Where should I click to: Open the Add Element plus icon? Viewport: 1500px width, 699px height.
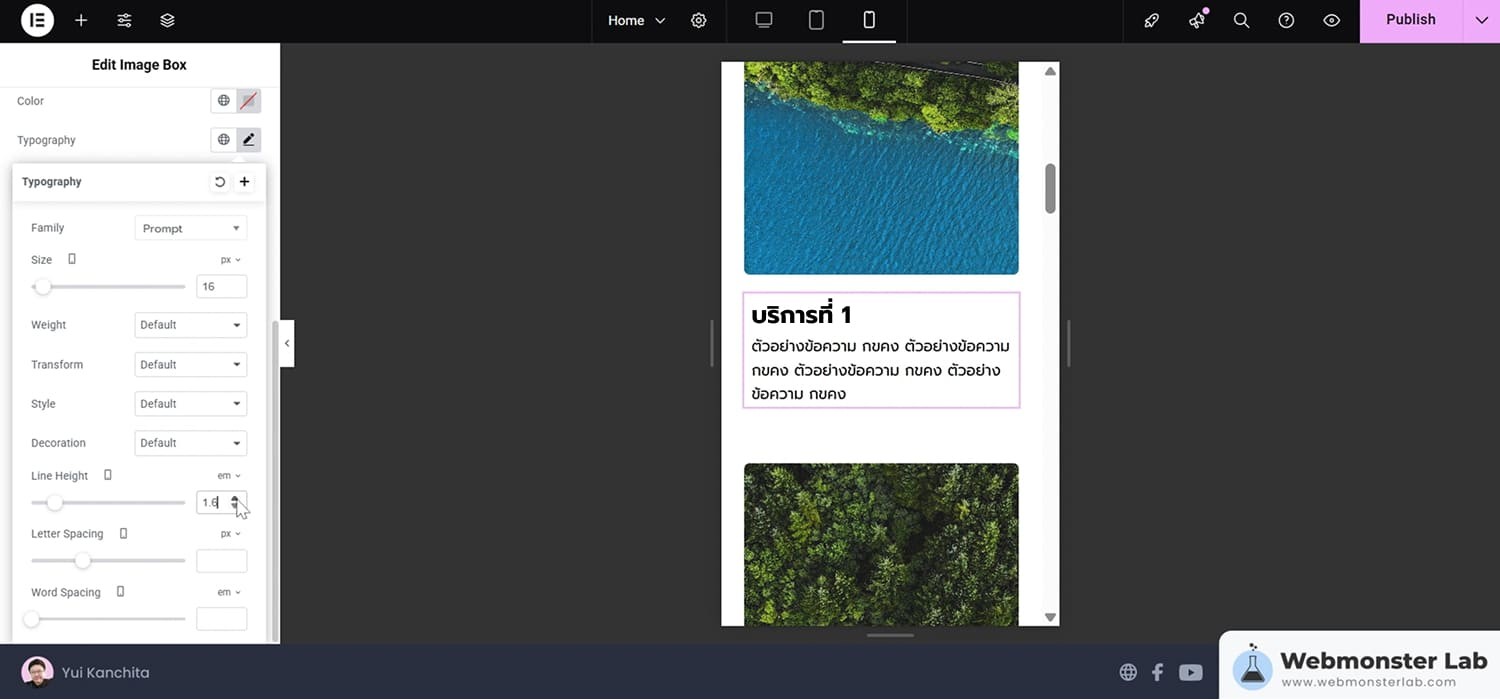tap(81, 21)
